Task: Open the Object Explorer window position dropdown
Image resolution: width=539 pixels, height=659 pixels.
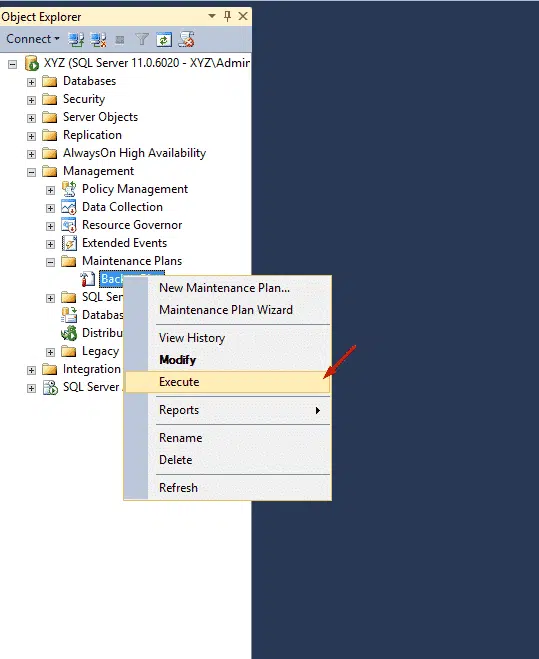Action: (212, 16)
